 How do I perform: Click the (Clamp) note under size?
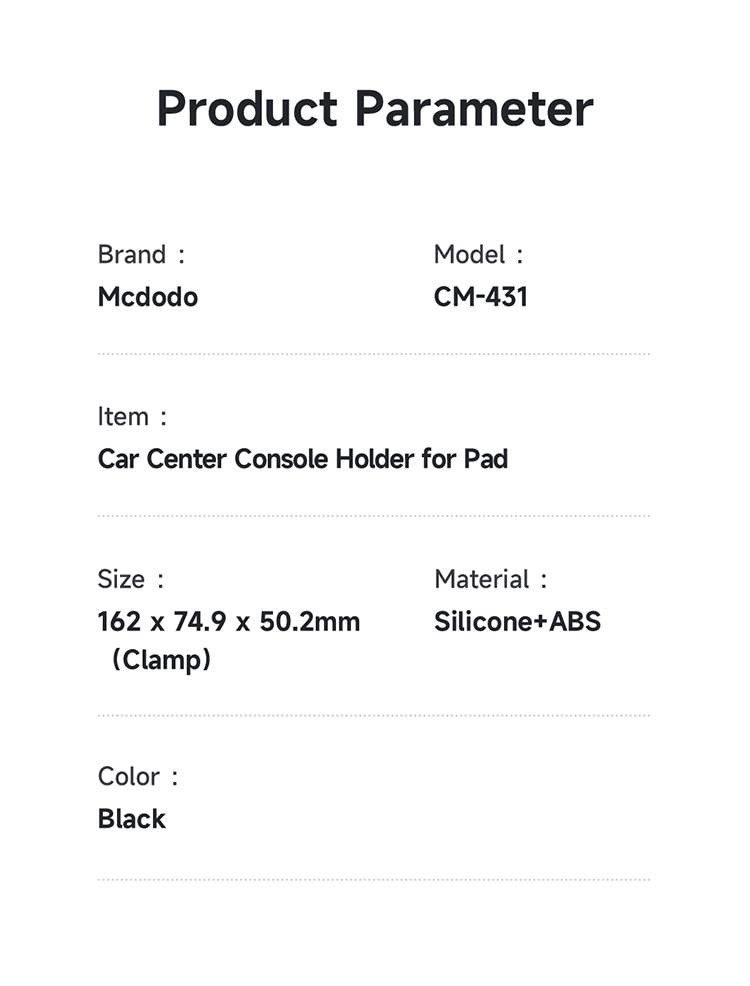(x=161, y=661)
